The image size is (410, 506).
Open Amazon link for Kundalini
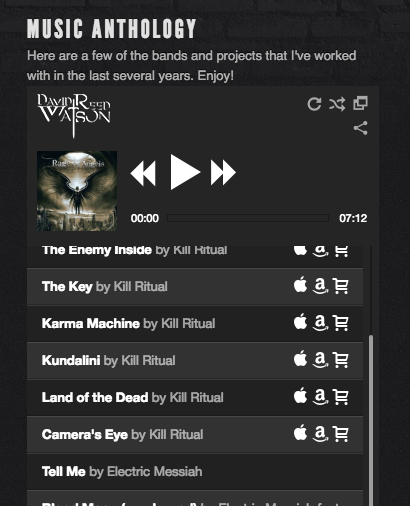[320, 360]
